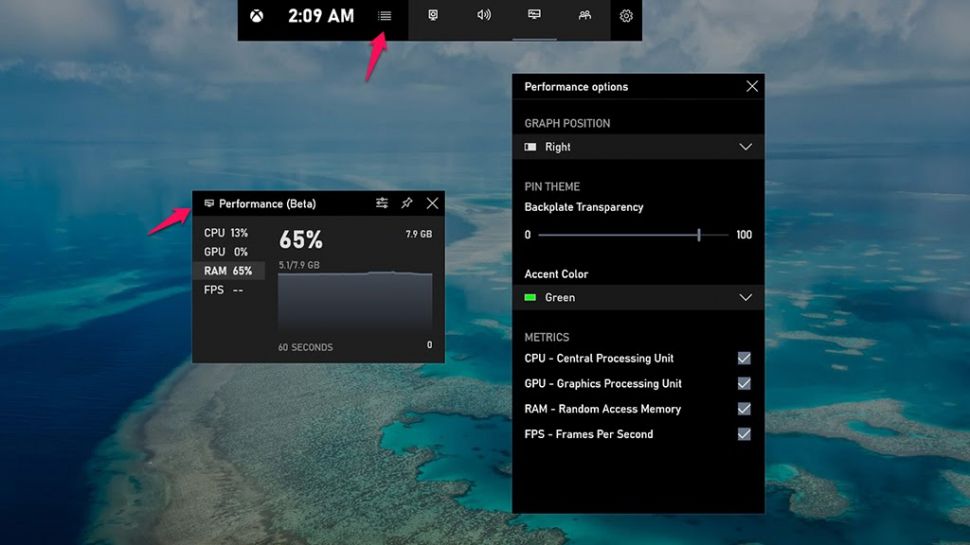Image resolution: width=970 pixels, height=545 pixels.
Task: Open Game Bar settings gear
Action: pos(626,16)
